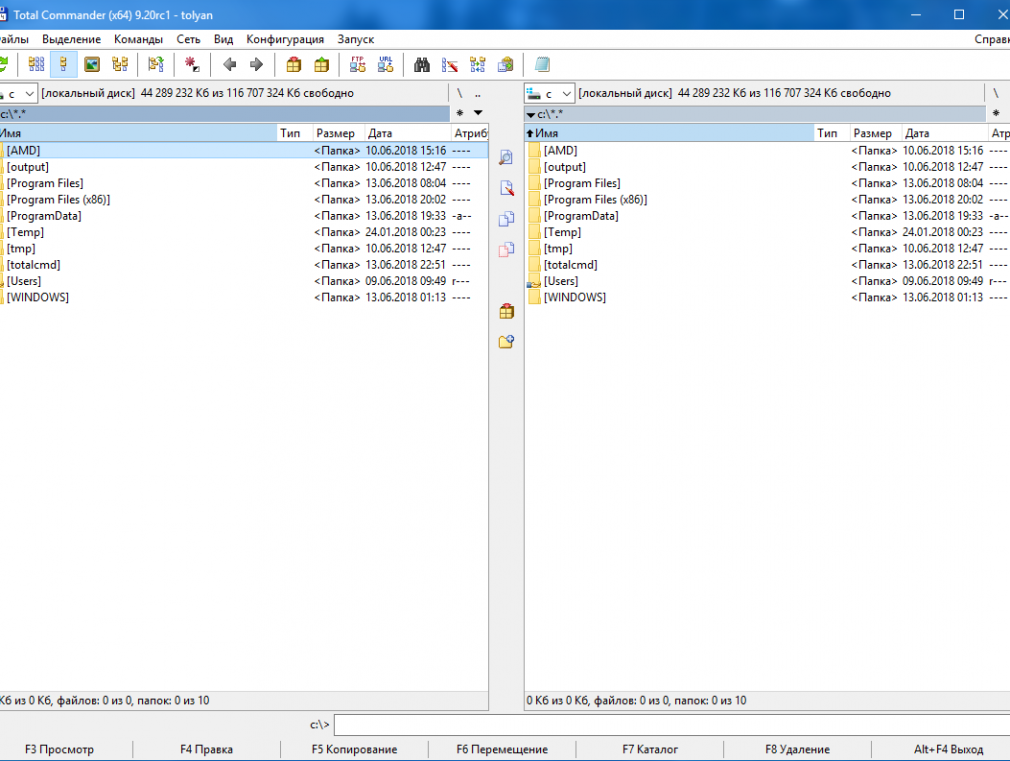Sort right panel by Дата column

click(x=944, y=133)
